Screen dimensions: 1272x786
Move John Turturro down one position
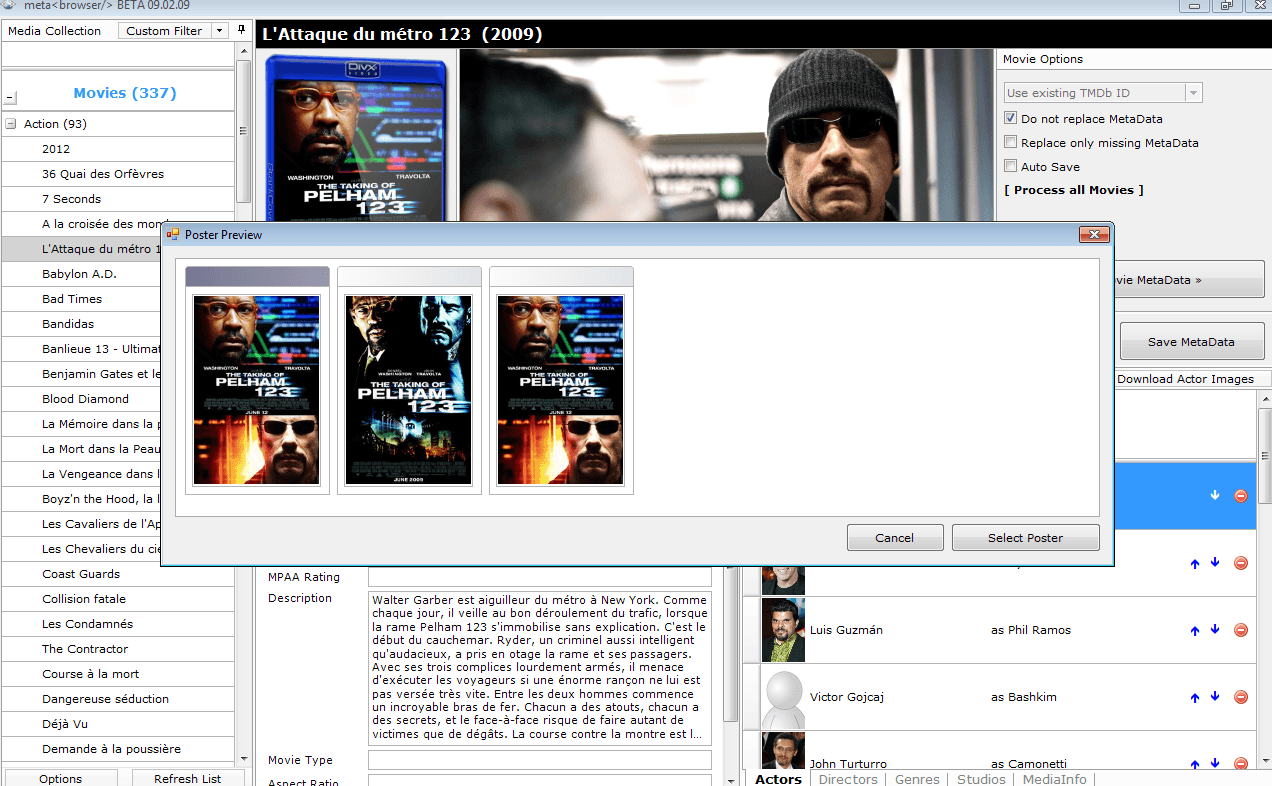(x=1215, y=764)
